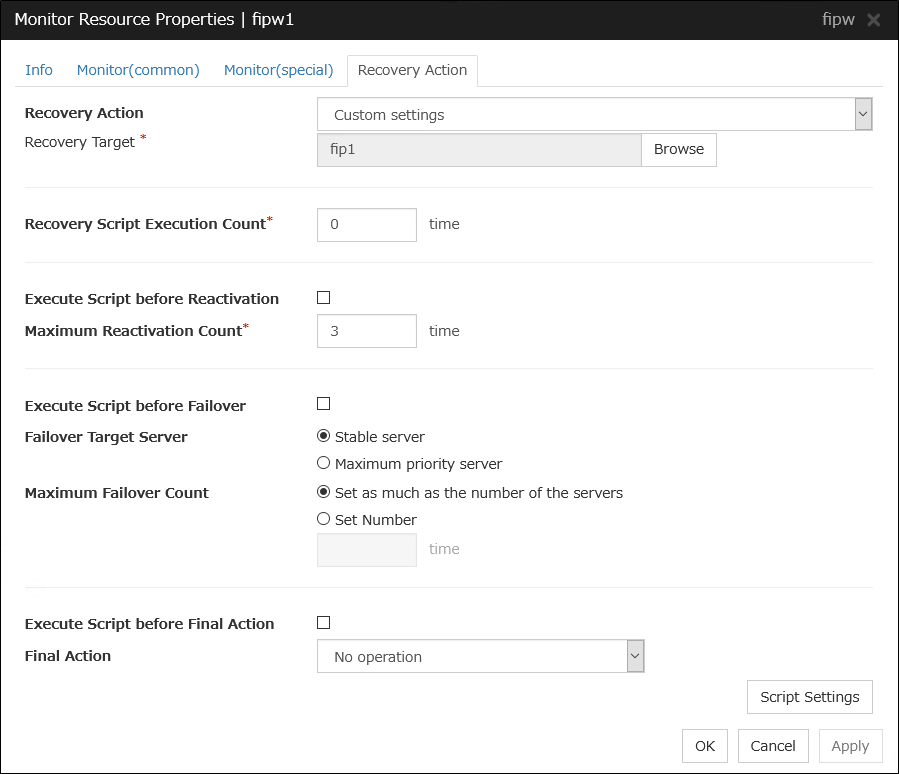Select the Recovery Action tab
The image size is (899, 774).
pos(412,70)
